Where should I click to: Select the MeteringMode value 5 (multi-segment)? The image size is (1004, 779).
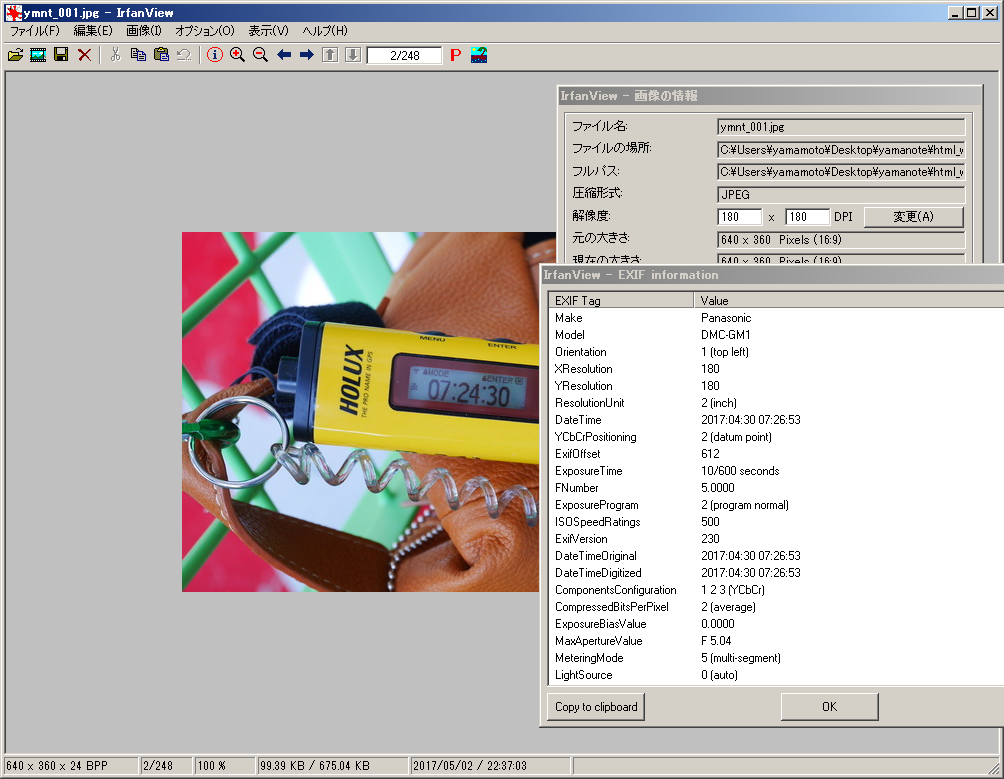point(741,658)
